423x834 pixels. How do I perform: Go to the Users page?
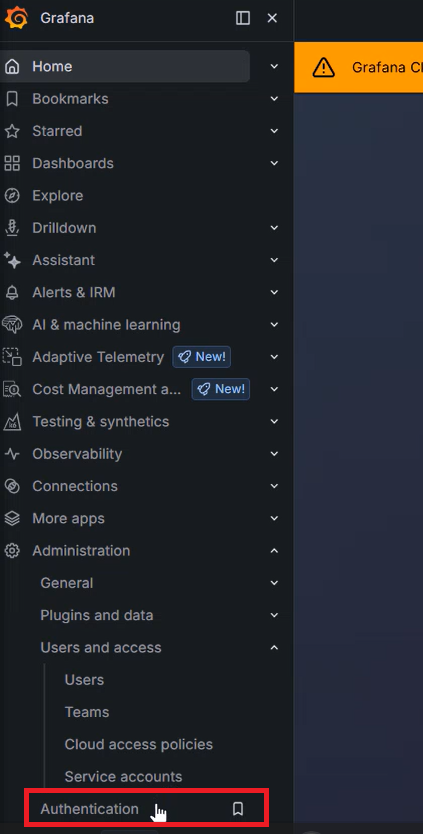tap(84, 680)
